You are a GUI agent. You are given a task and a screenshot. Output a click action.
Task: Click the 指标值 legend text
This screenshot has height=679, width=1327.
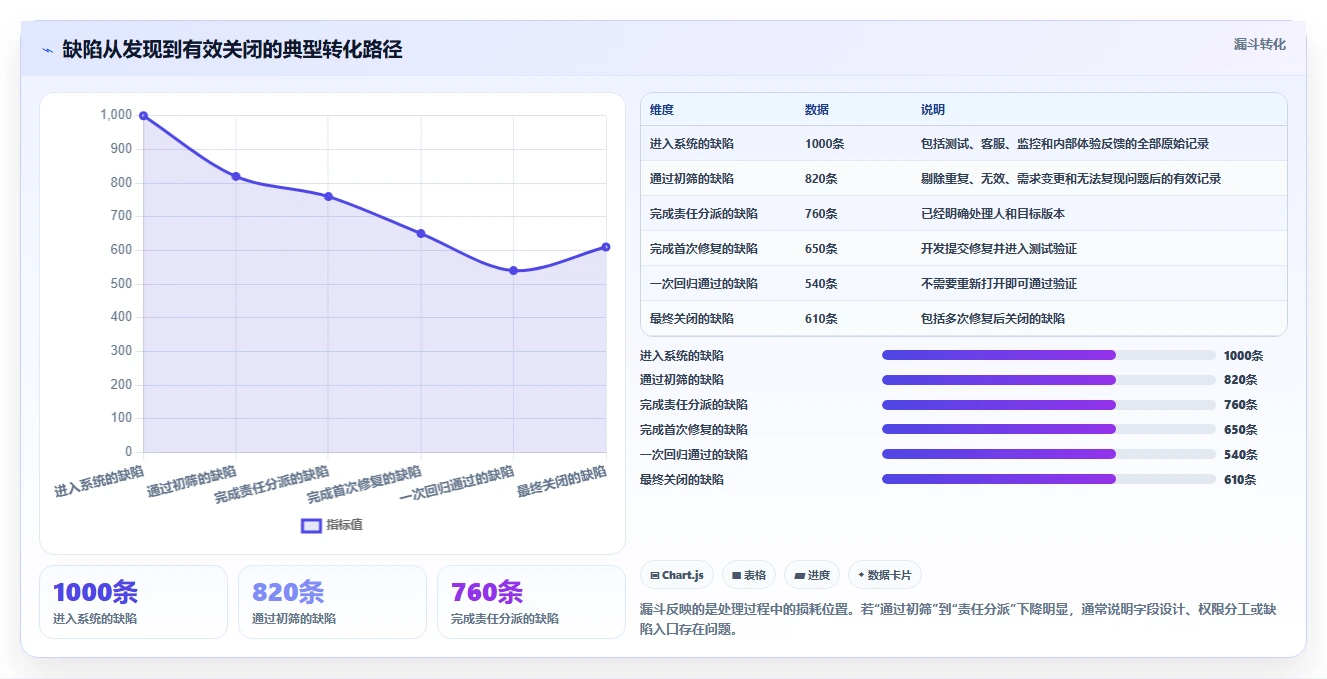[x=344, y=525]
